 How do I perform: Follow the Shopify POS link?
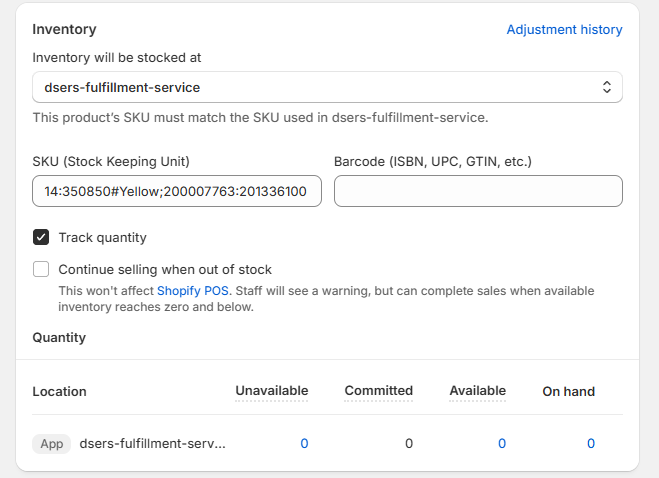[193, 291]
